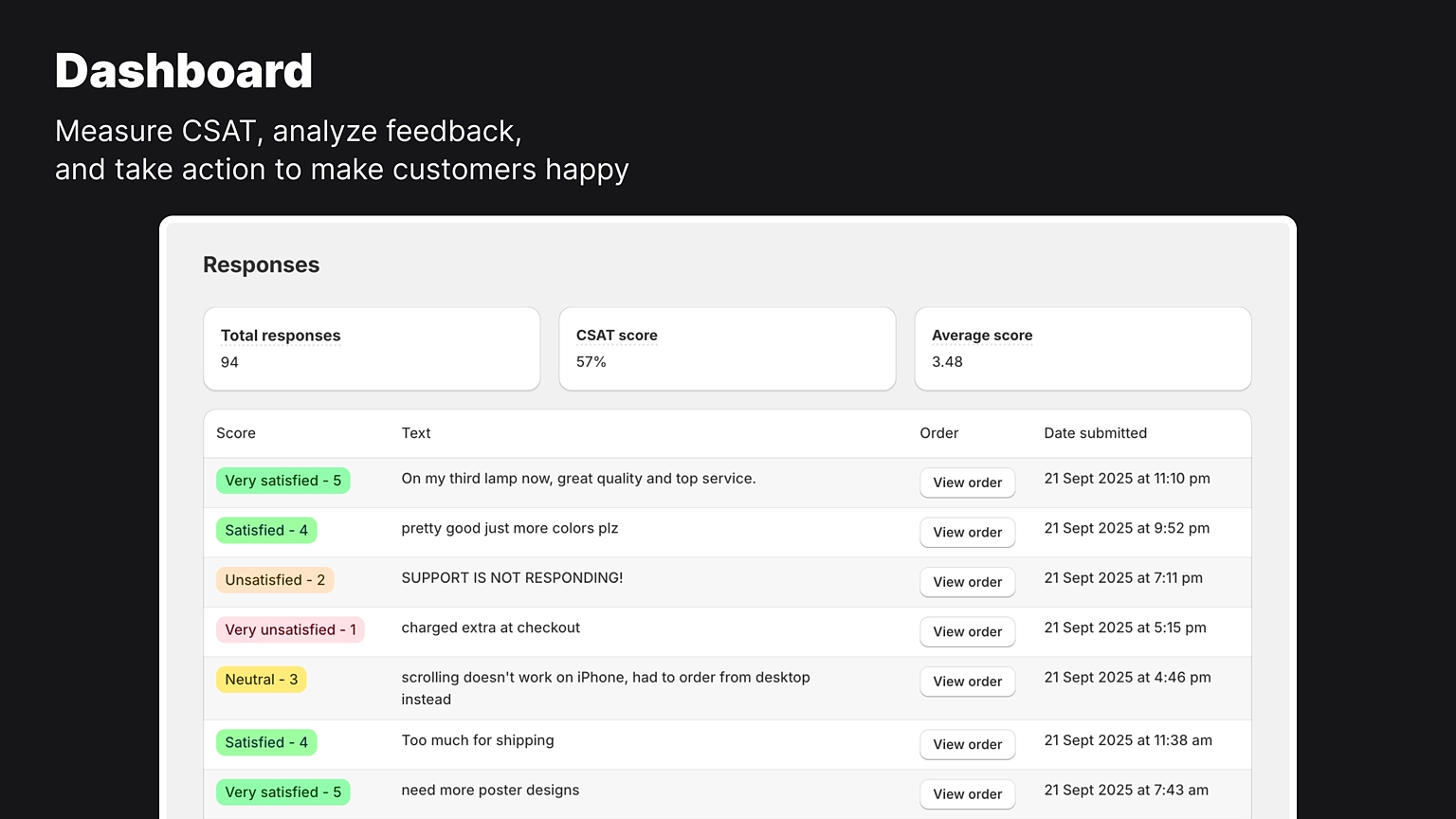Click the underlined "Total responses" label
This screenshot has height=819, width=1456.
pyautogui.click(x=280, y=335)
